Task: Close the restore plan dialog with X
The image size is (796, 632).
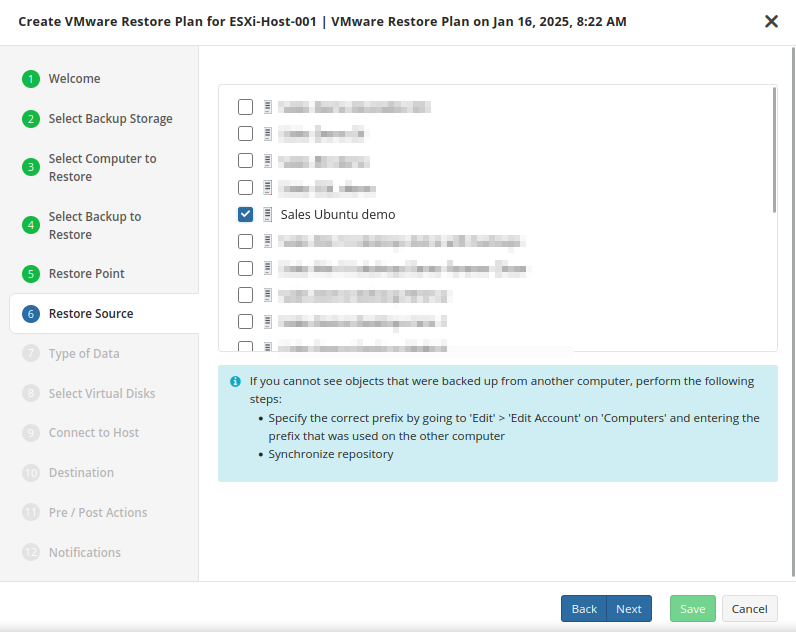Action: point(771,21)
